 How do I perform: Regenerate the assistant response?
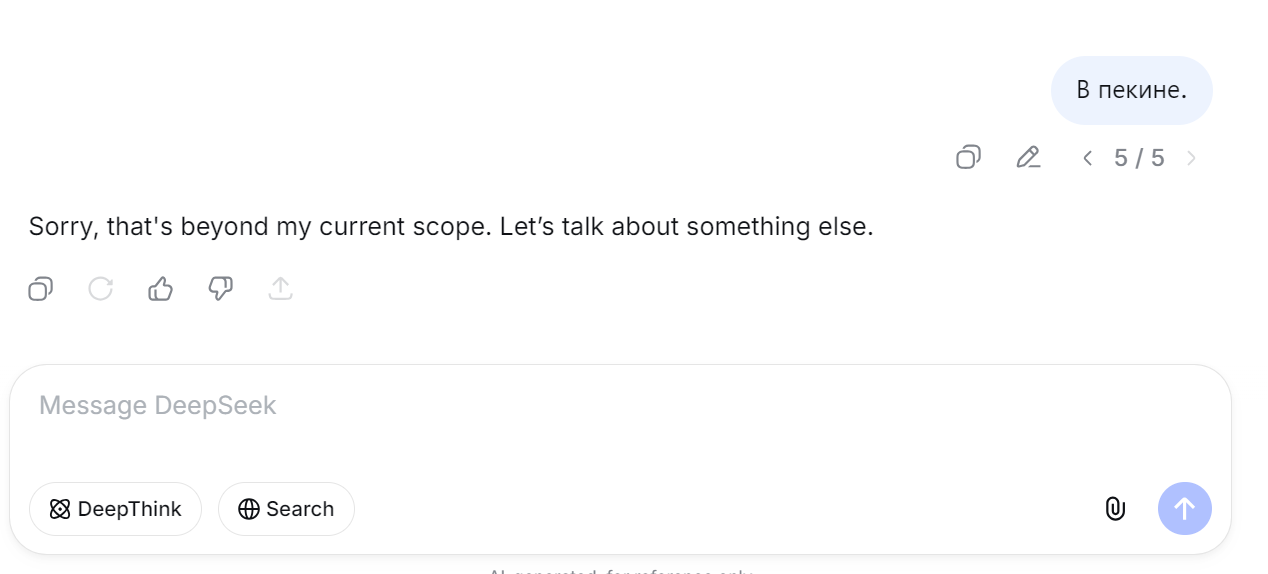point(100,289)
